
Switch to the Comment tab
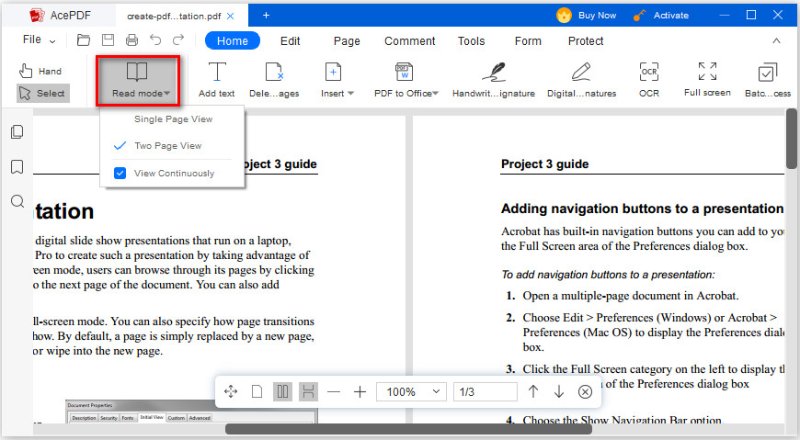coord(409,41)
